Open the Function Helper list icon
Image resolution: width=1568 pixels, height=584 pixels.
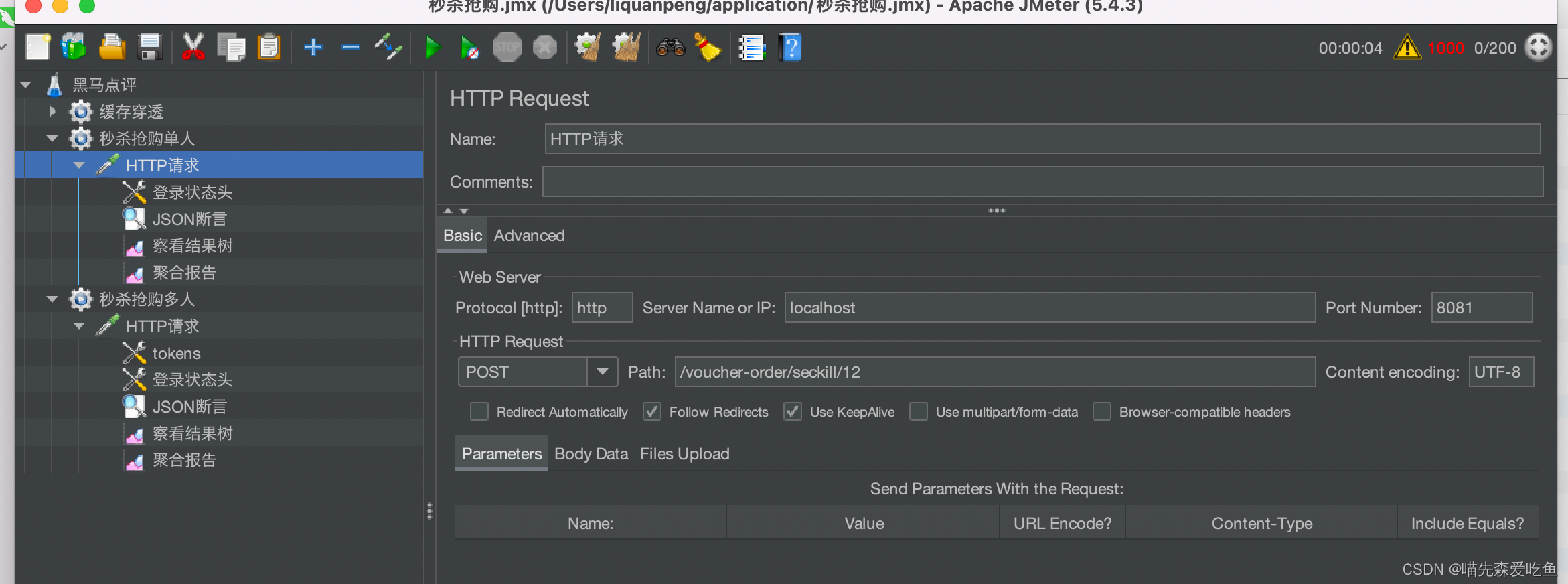pyautogui.click(x=751, y=48)
